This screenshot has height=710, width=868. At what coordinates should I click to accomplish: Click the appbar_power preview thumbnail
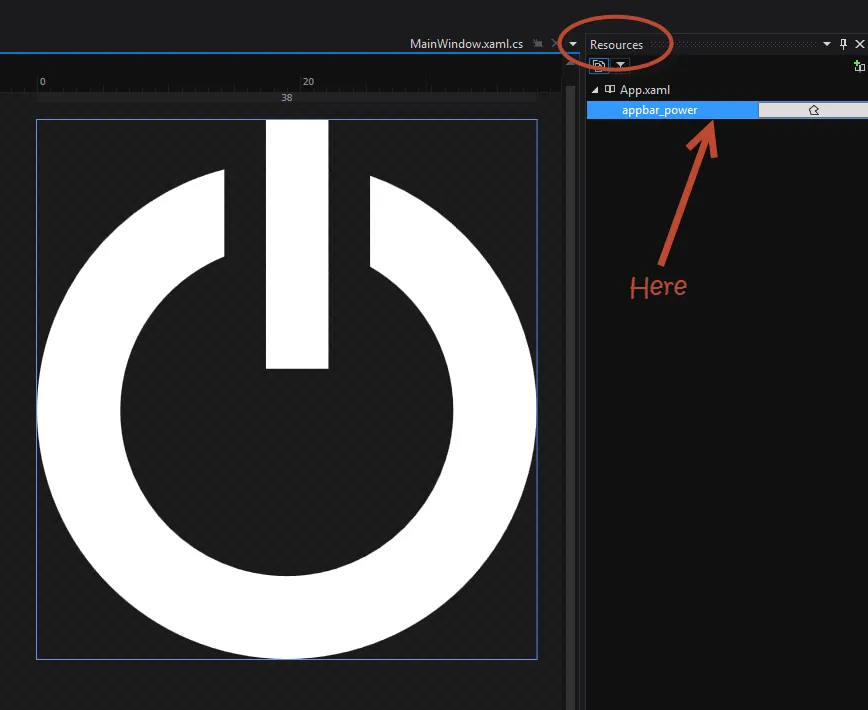(x=813, y=110)
